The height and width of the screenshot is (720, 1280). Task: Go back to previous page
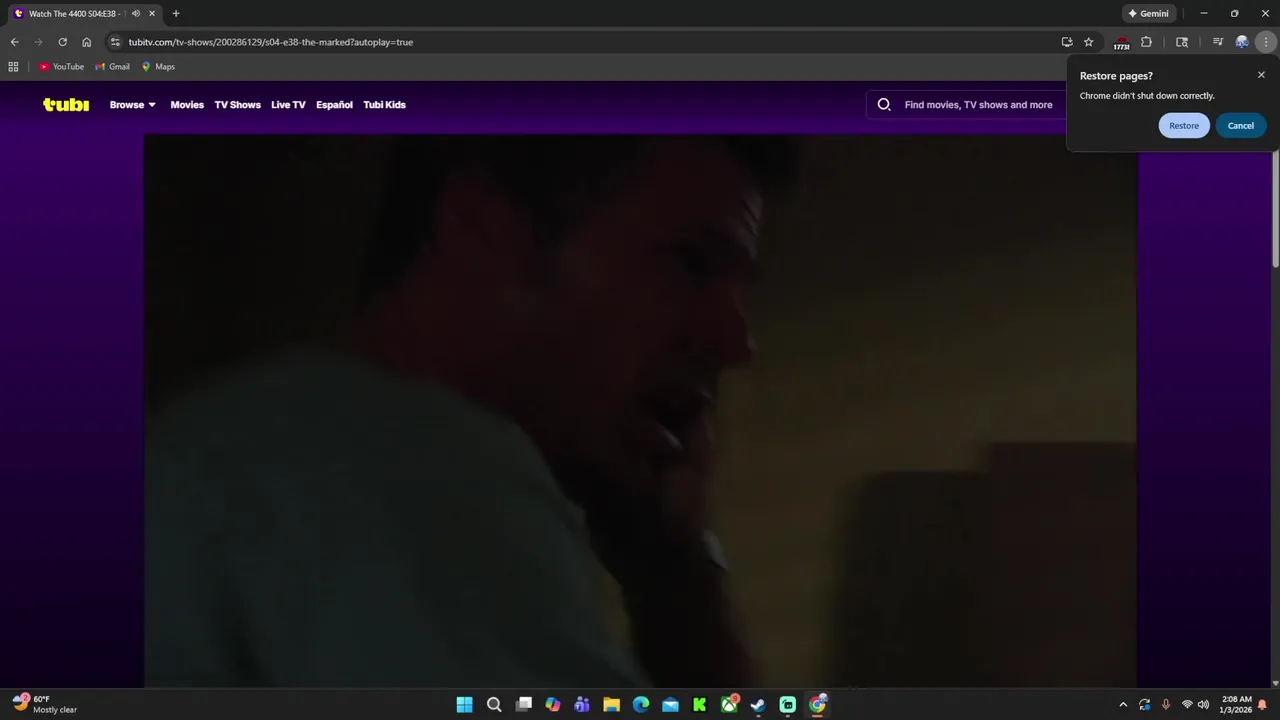tap(14, 42)
